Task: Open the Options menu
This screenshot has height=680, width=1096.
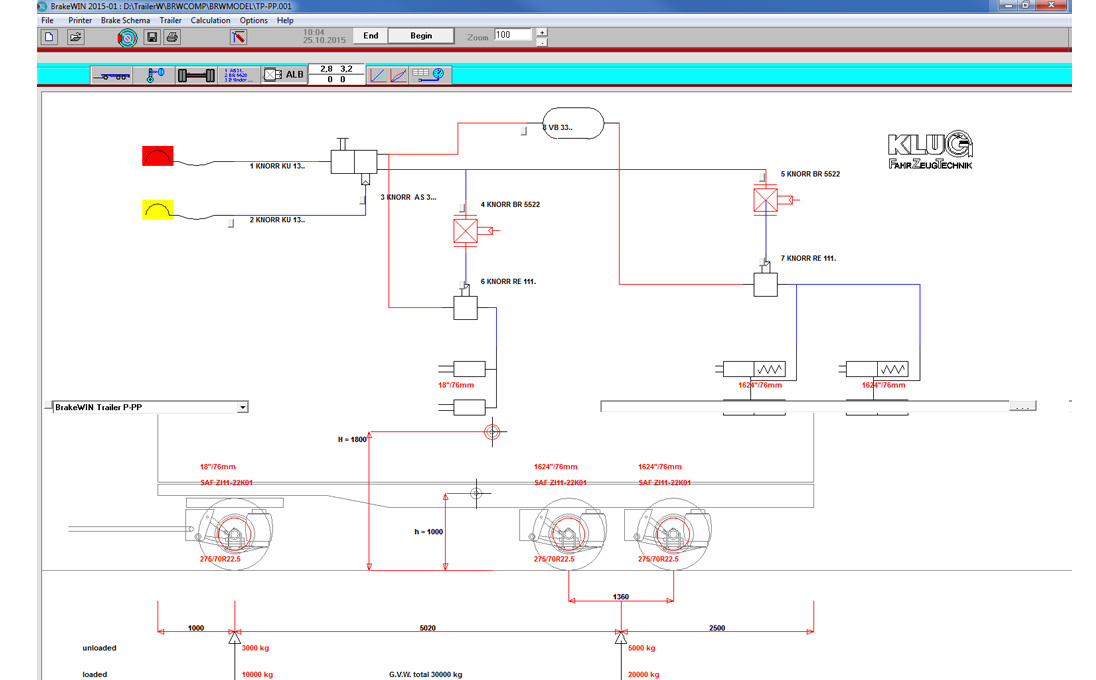Action: click(x=254, y=20)
